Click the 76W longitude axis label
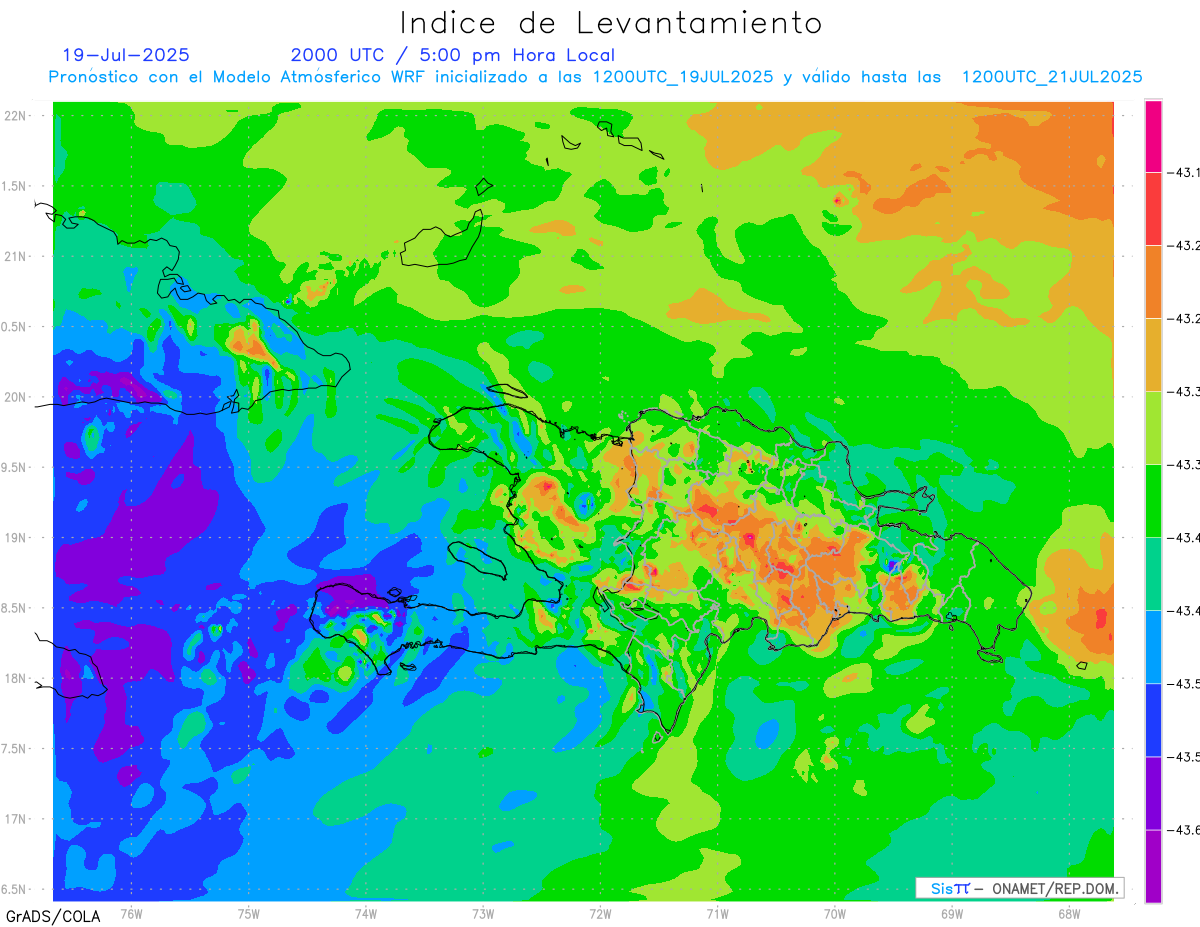Image resolution: width=1200 pixels, height=927 pixels. coord(131,913)
